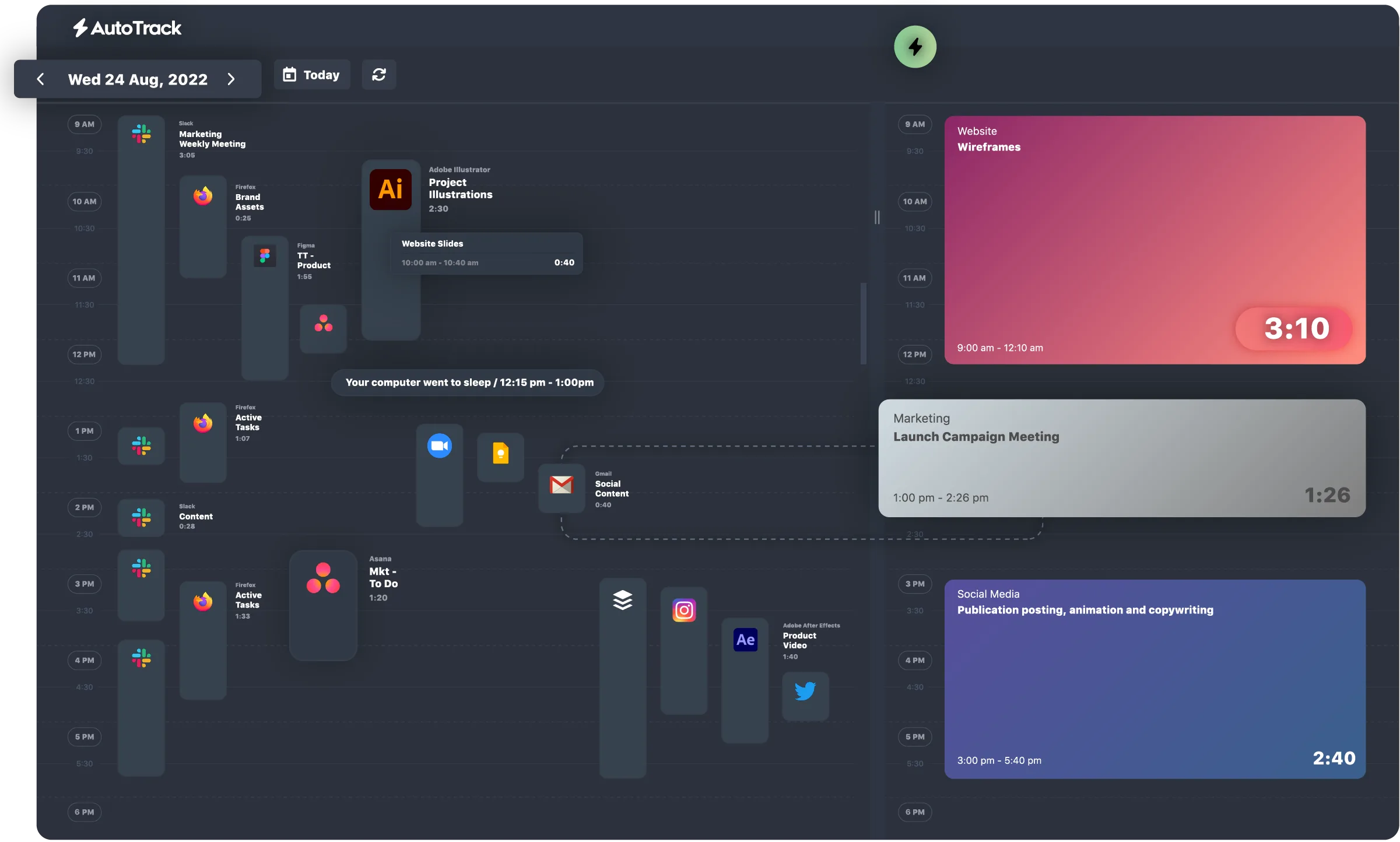
Task: Go to the previous day arrow
Action: tap(40, 79)
